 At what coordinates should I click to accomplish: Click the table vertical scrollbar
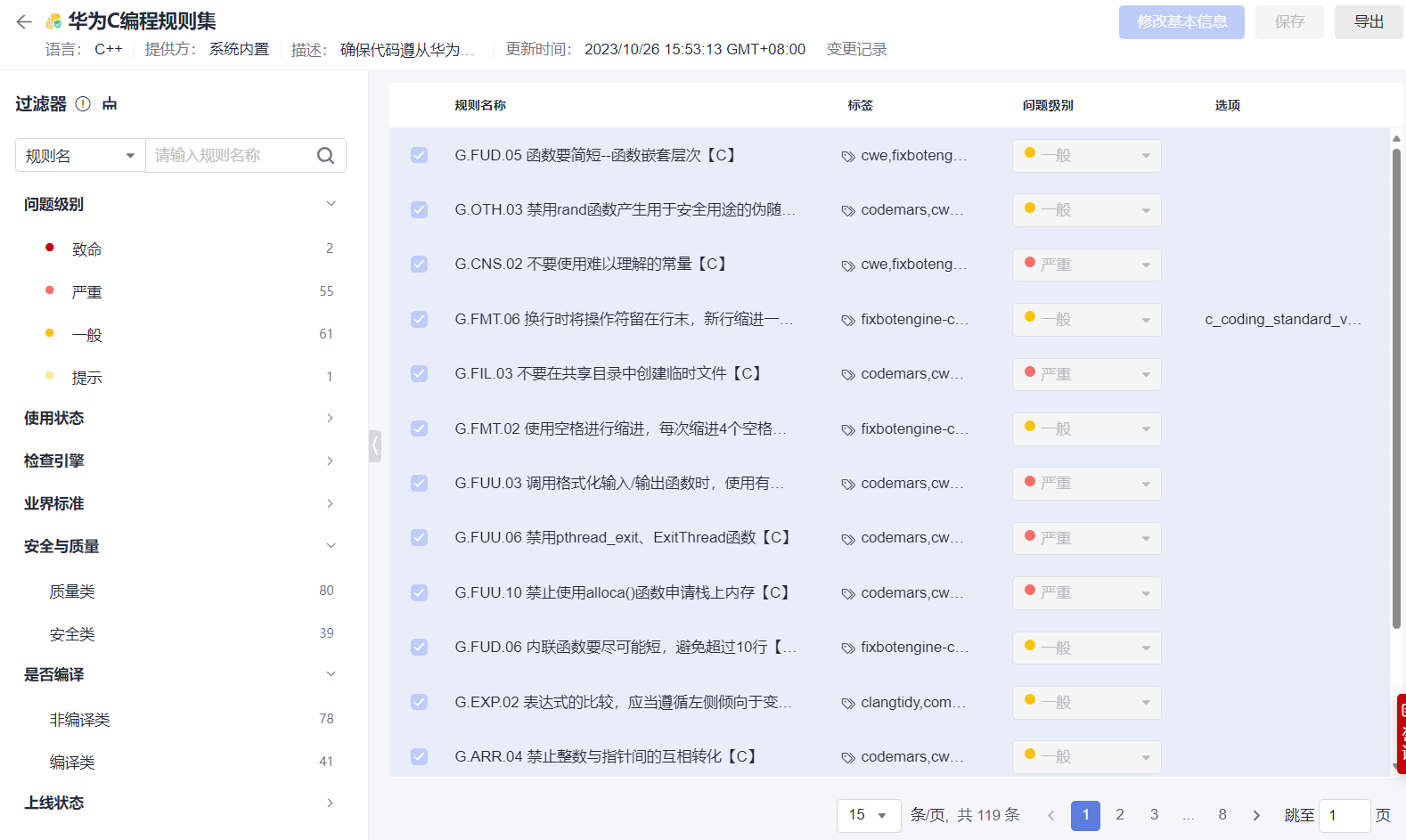click(x=1396, y=387)
